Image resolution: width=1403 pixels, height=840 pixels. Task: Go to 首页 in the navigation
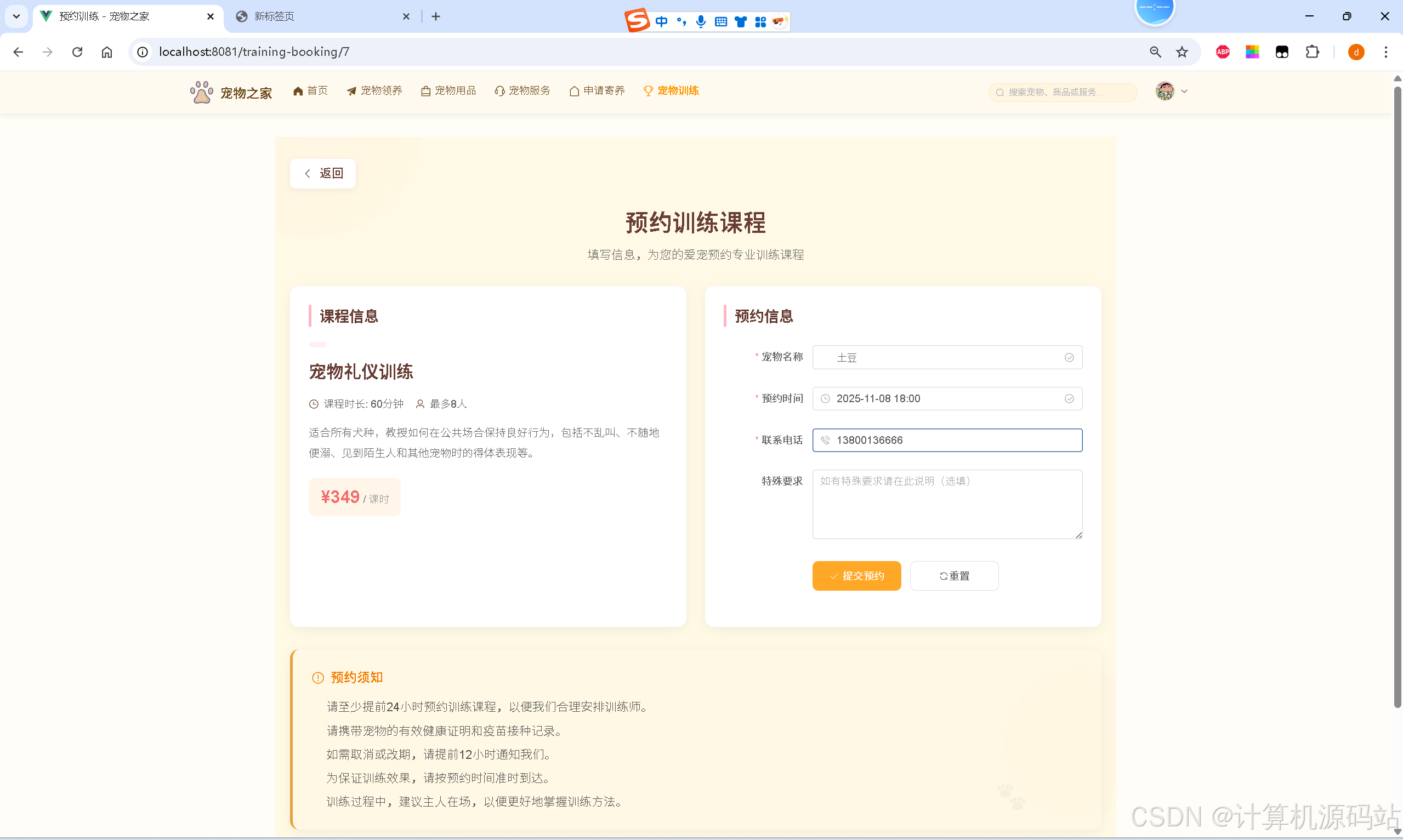tap(310, 90)
